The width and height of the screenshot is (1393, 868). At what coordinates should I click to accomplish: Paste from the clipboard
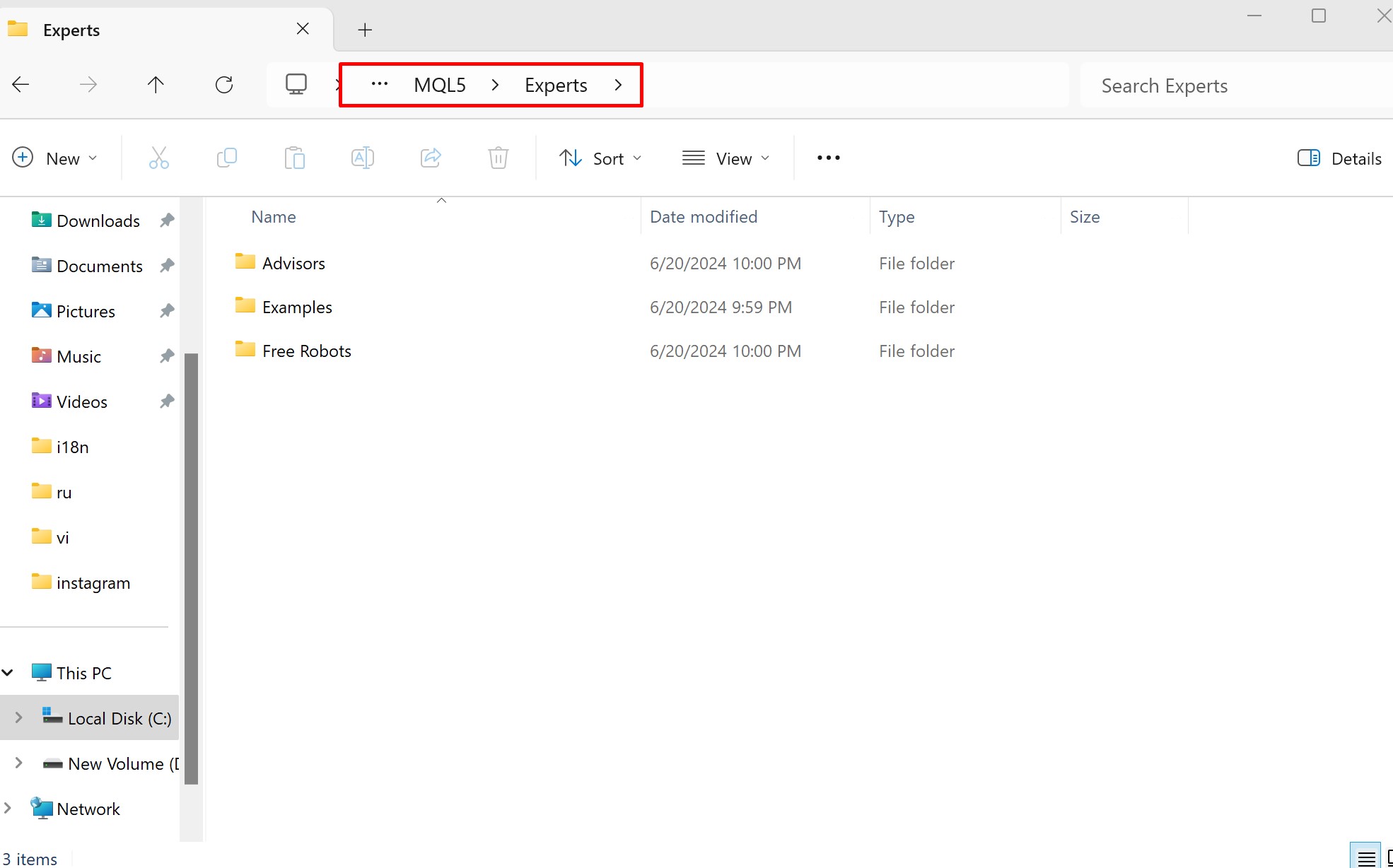click(294, 158)
